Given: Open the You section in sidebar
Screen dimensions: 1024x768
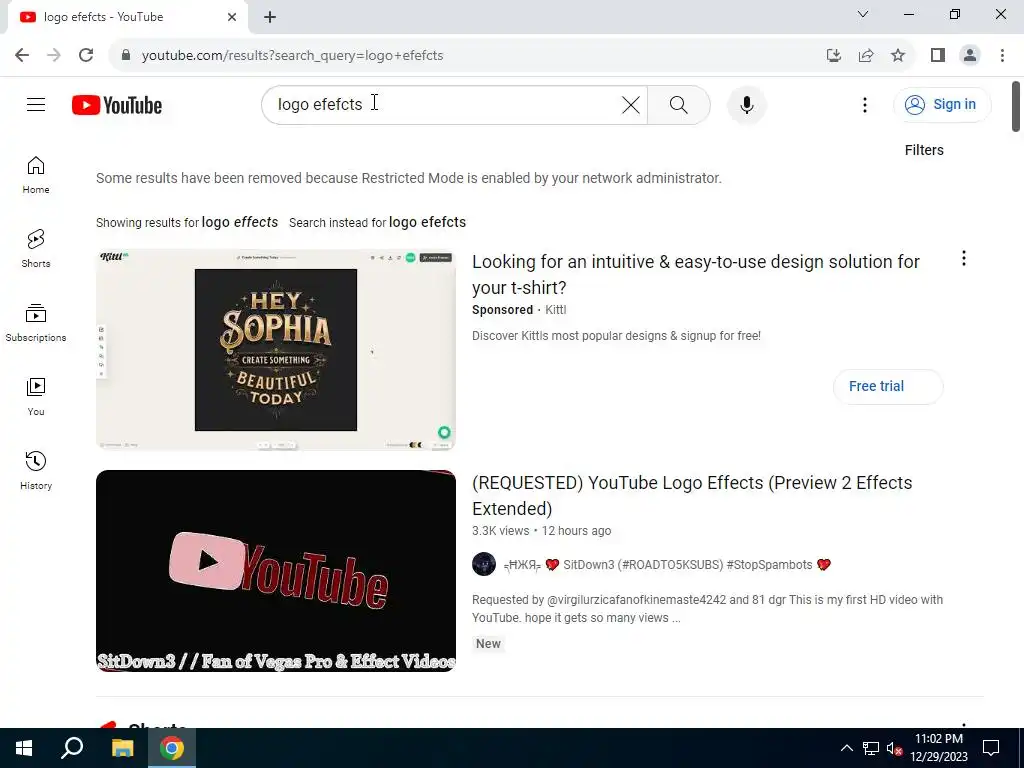Looking at the screenshot, I should click(x=36, y=397).
